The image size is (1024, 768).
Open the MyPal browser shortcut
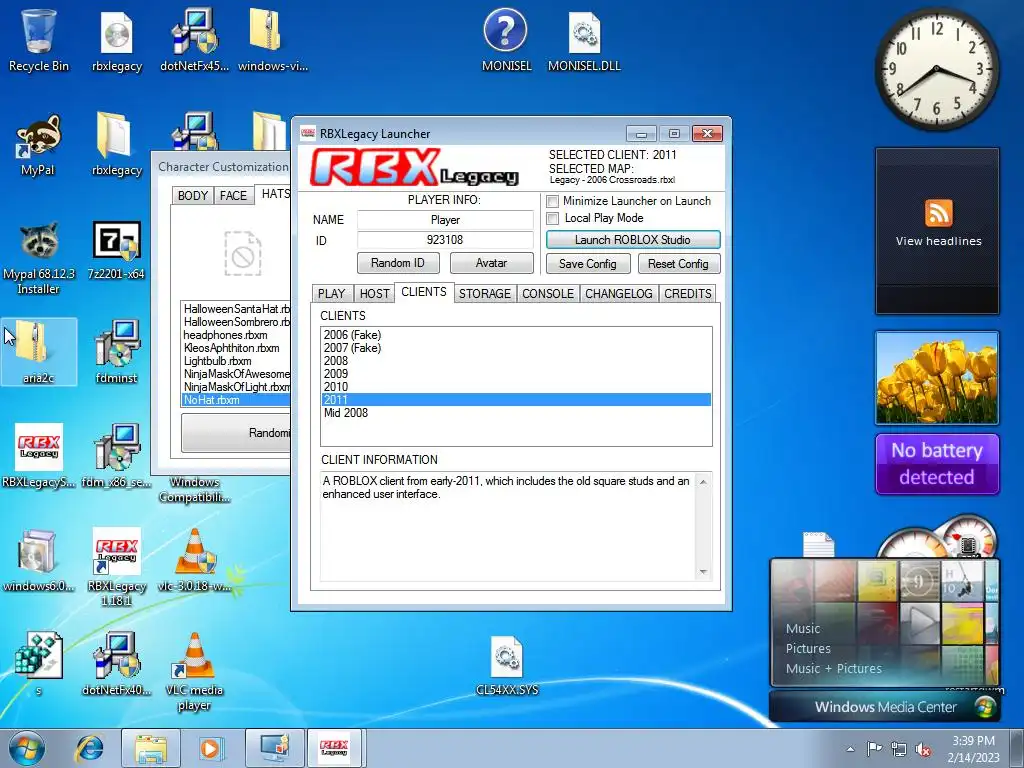pos(38,145)
